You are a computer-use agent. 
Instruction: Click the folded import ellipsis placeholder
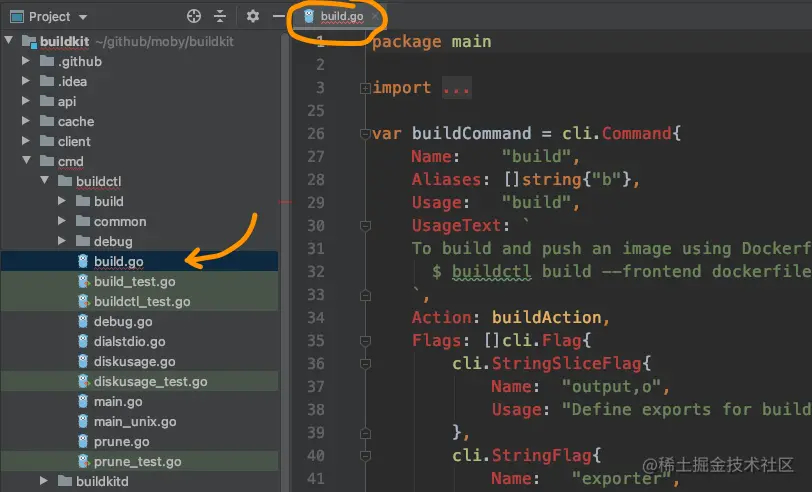[x=456, y=88]
